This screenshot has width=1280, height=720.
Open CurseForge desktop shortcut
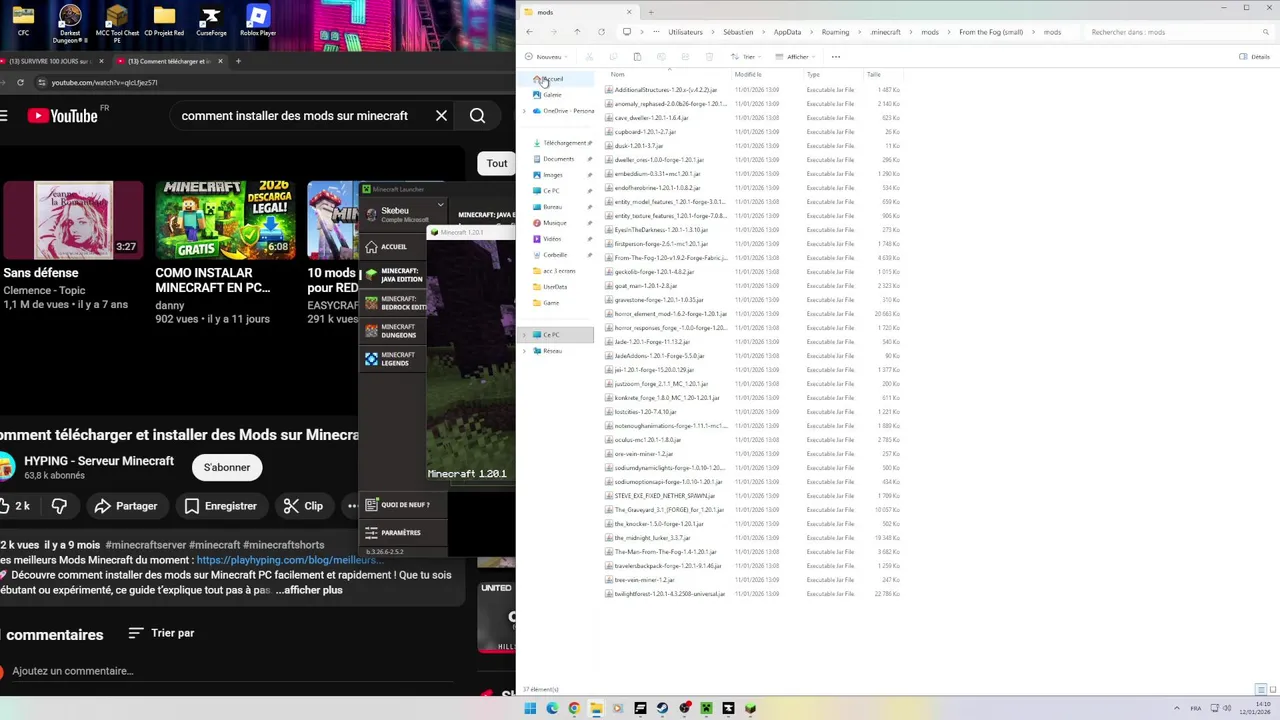pos(211,22)
